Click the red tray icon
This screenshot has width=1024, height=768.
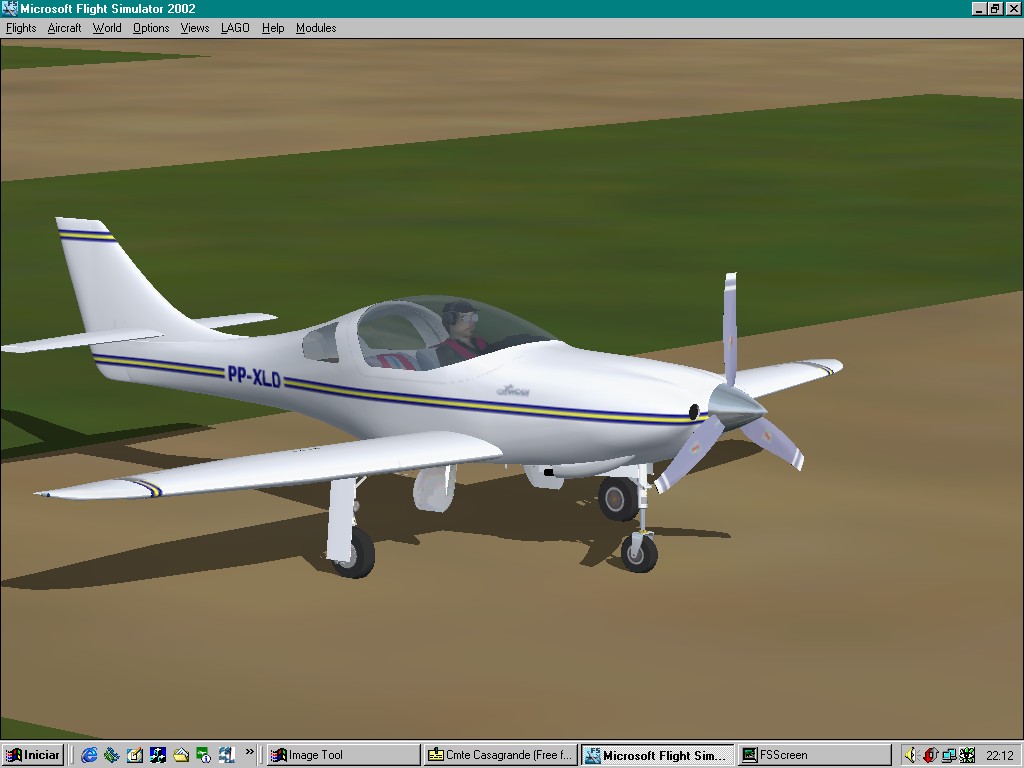coord(930,755)
